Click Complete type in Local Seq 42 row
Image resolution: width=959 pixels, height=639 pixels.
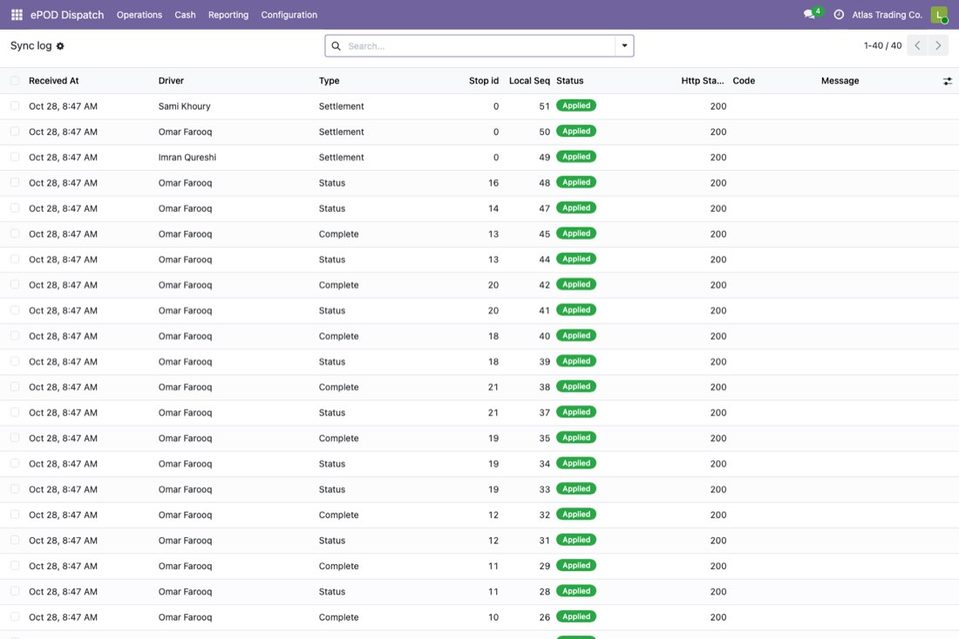click(x=339, y=285)
